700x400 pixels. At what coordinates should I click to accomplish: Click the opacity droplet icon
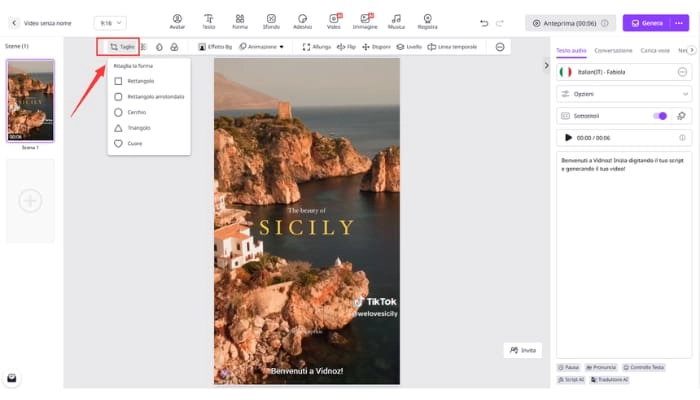(x=159, y=47)
